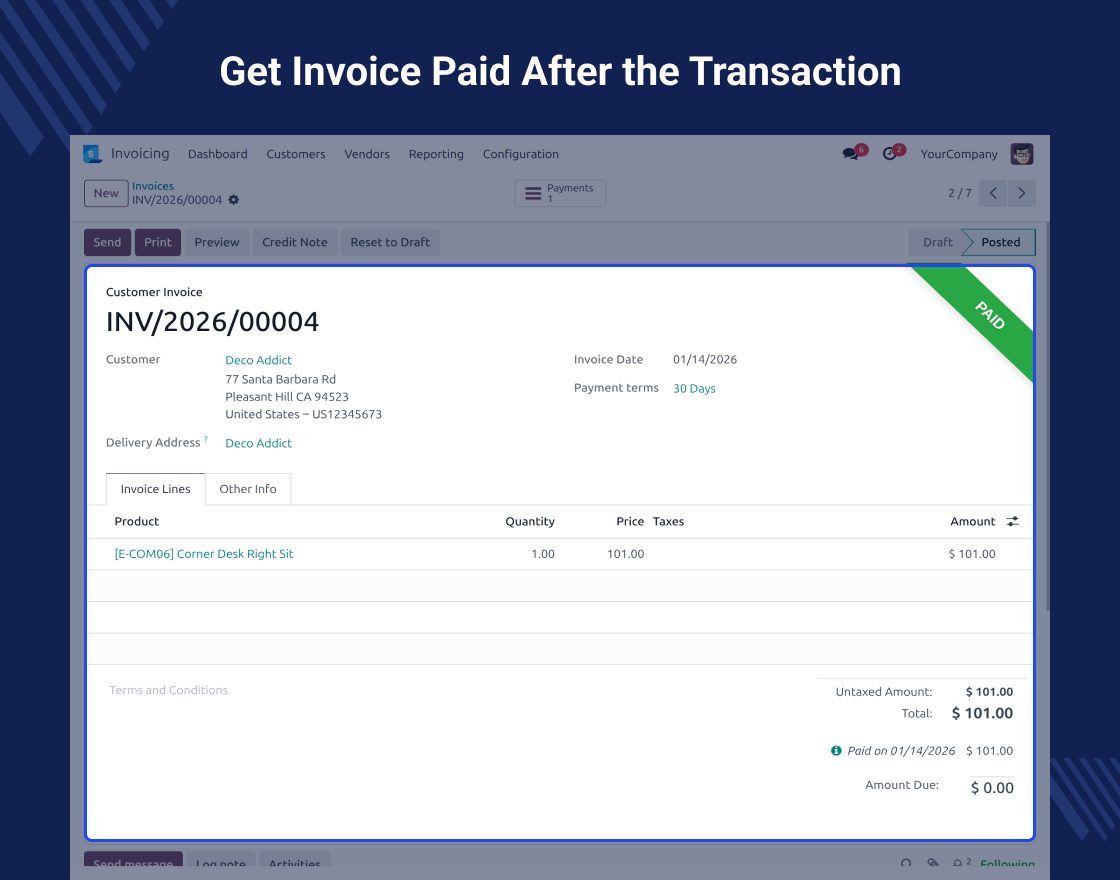Open the activities clock icon
Screen dimensions: 1120x880
point(890,154)
